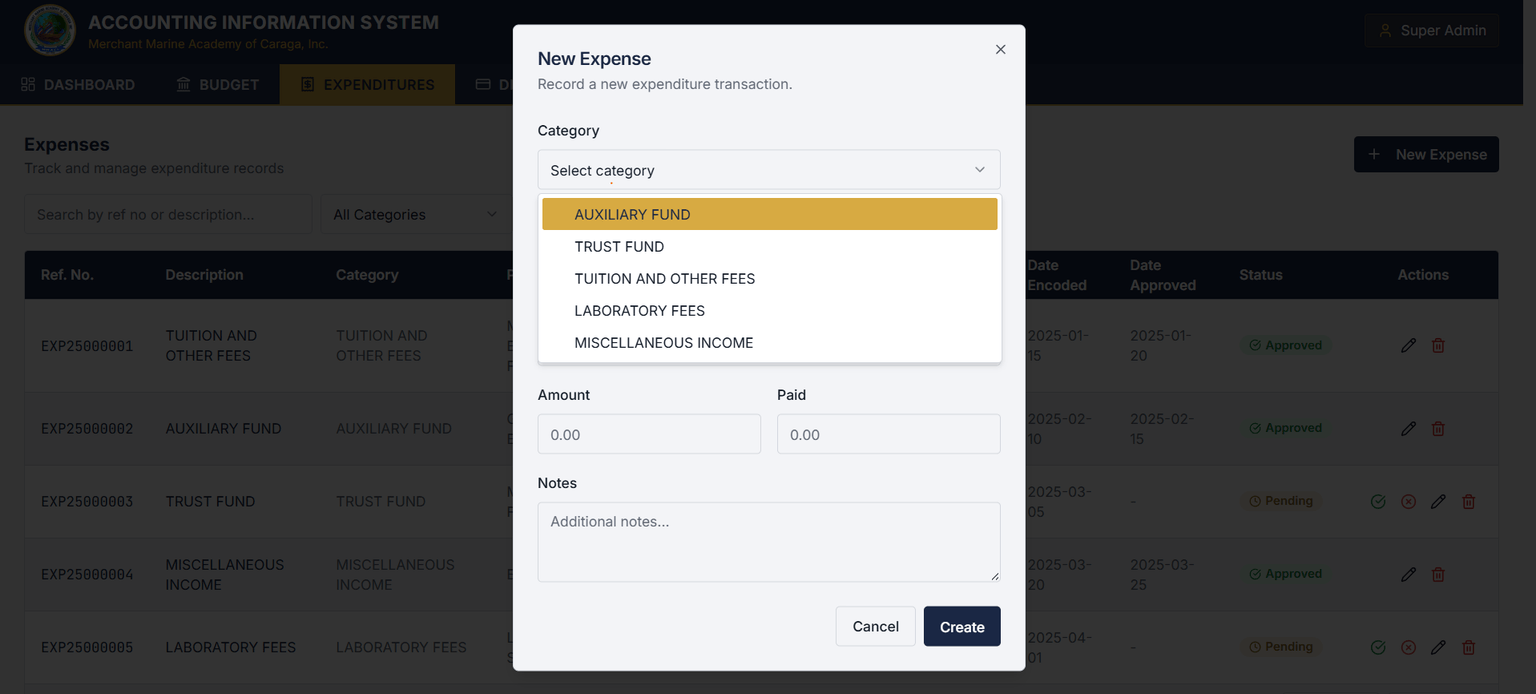Viewport: 1536px width, 694px height.
Task: Edit expense EXP25000005 with pencil icon
Action: click(x=1438, y=647)
